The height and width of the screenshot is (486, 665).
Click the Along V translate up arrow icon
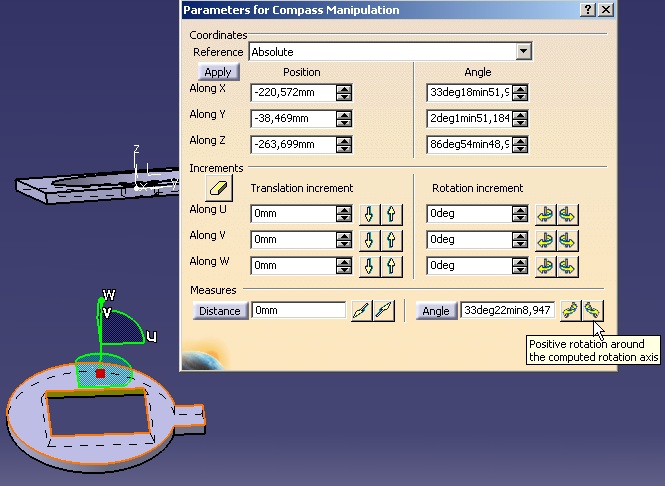point(390,240)
